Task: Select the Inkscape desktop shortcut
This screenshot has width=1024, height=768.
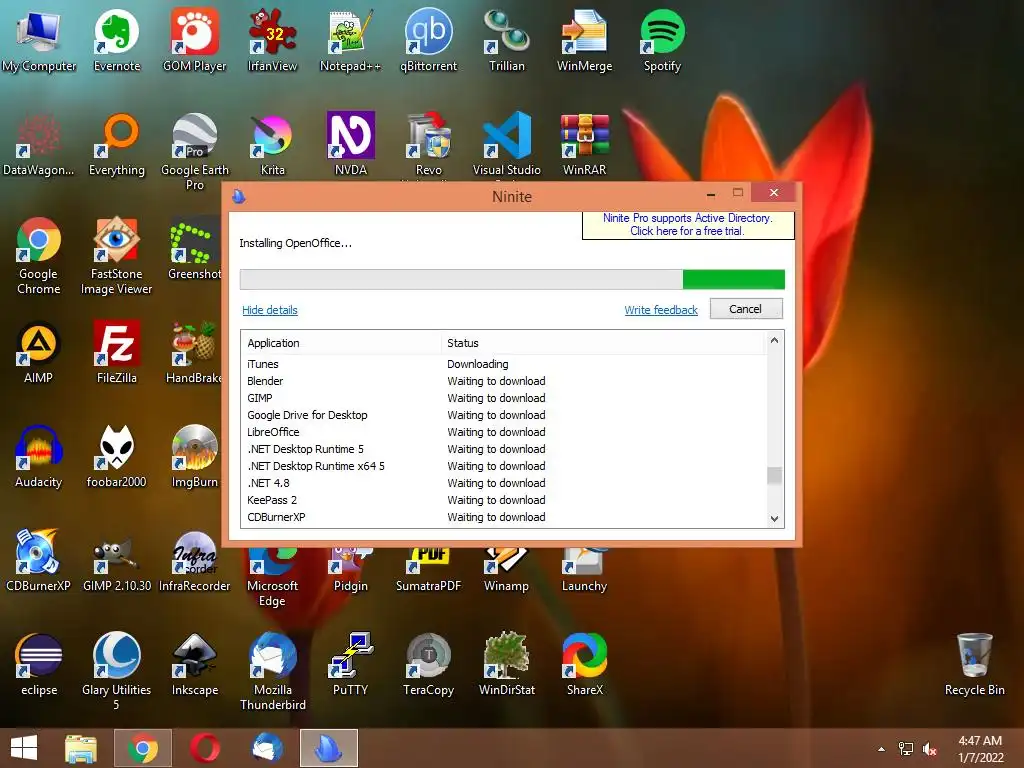Action: click(195, 664)
